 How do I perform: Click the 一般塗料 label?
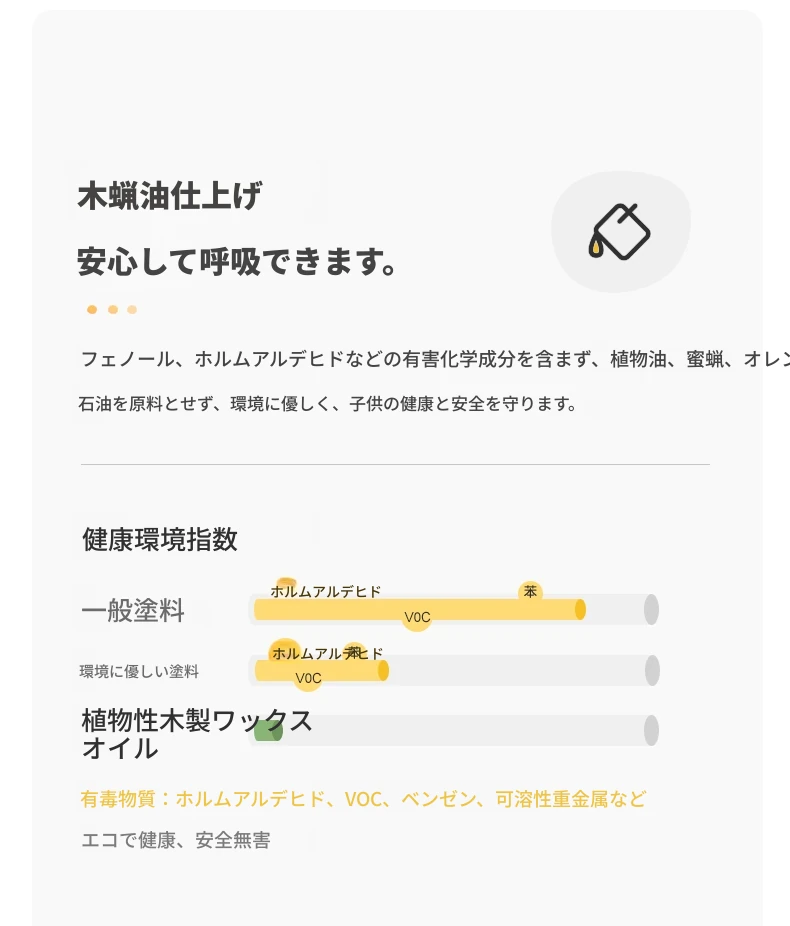tap(133, 610)
